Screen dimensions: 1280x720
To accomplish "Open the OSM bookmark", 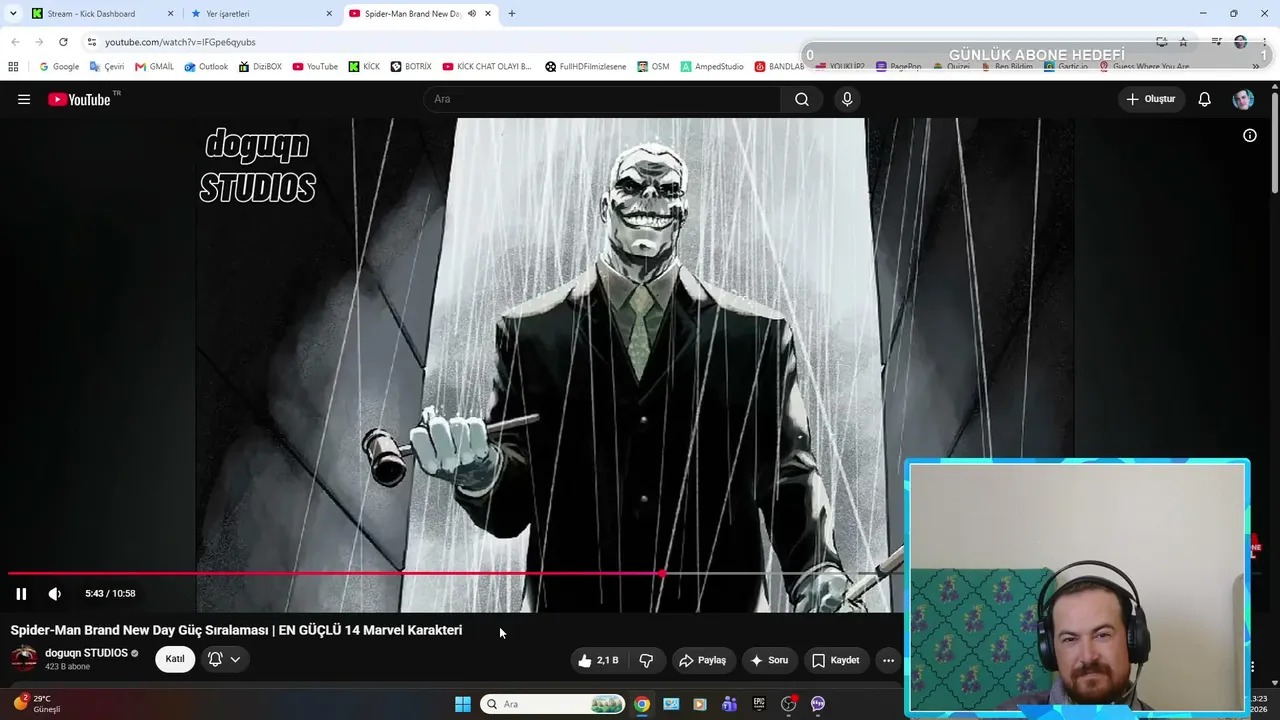I will [653, 67].
